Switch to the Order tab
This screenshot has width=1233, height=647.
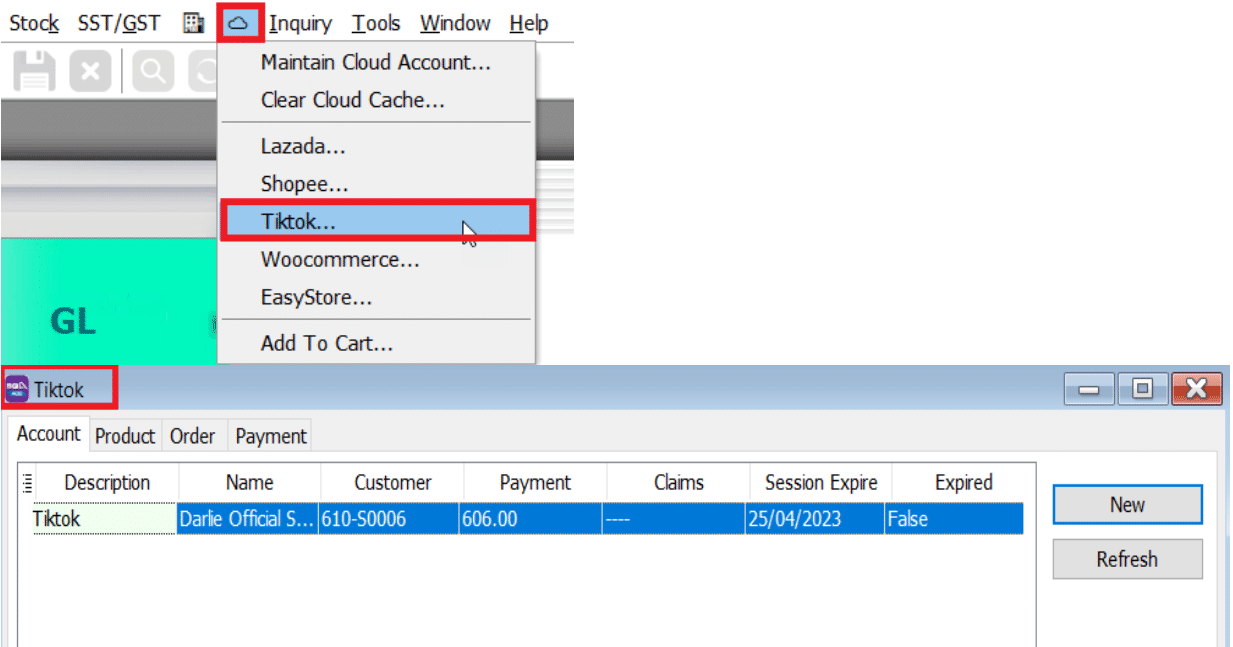click(192, 436)
